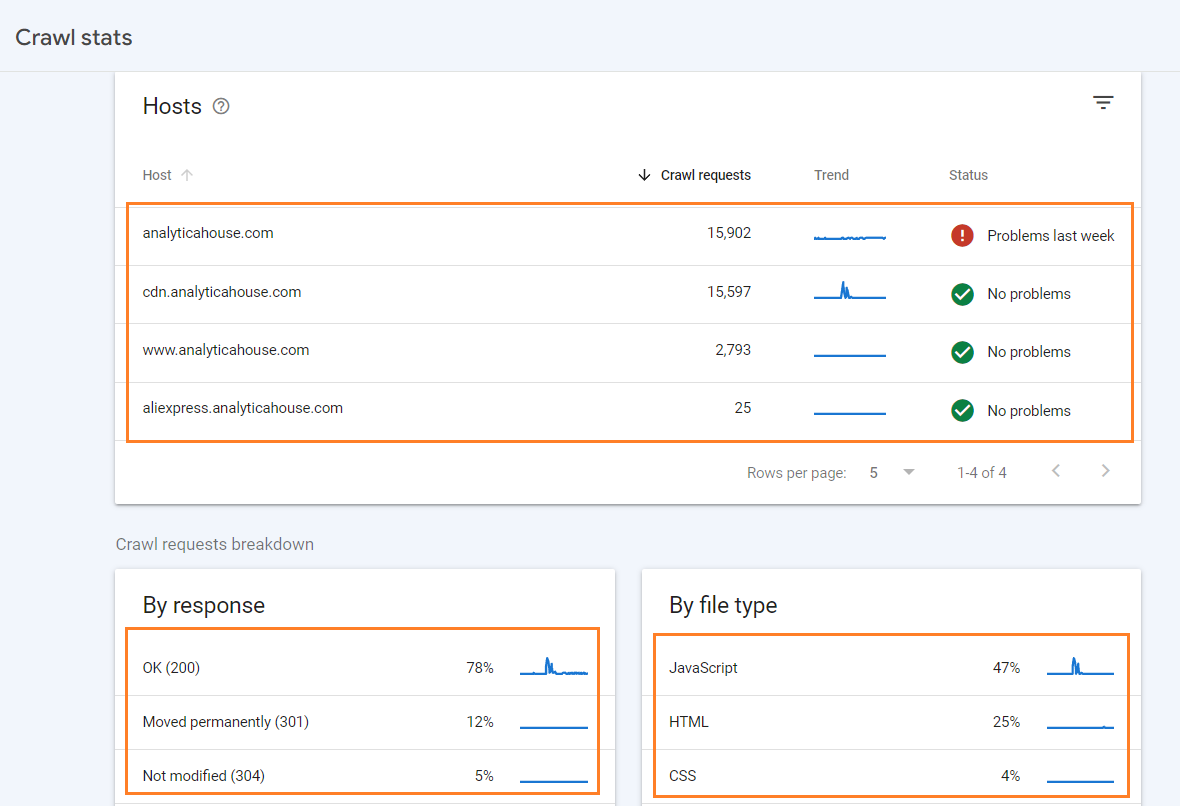Click green check icon for www.analyticahouse.com
1180x806 pixels.
pyautogui.click(x=962, y=351)
